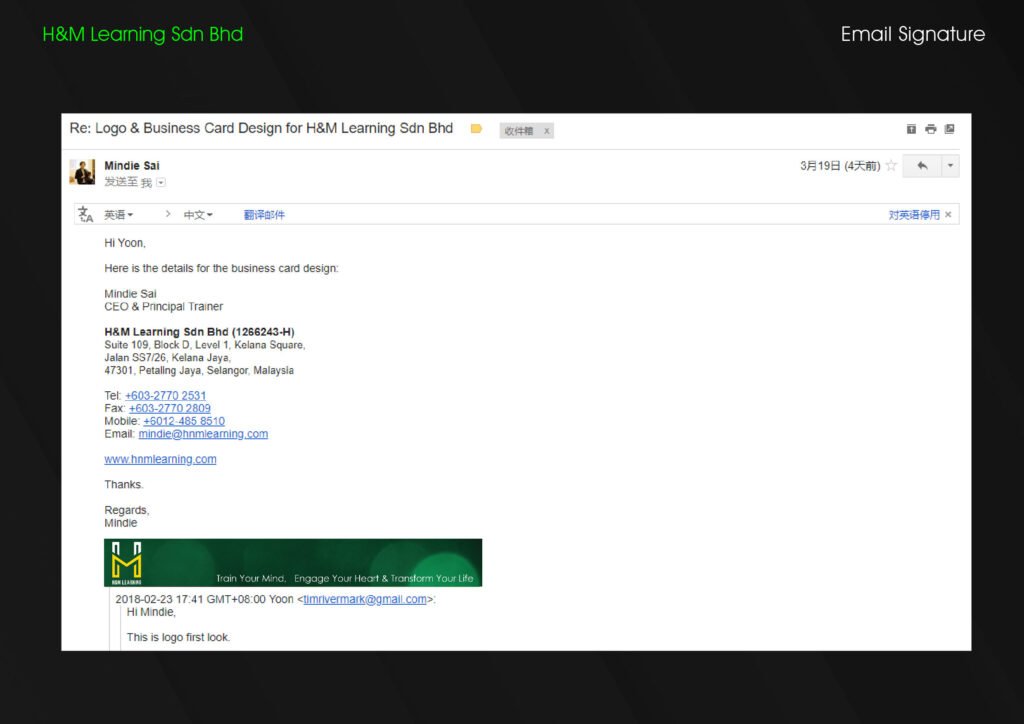
Task: Click the bold H&M Learning Sdn Bhd (1266243-H) text
Action: [x=199, y=332]
